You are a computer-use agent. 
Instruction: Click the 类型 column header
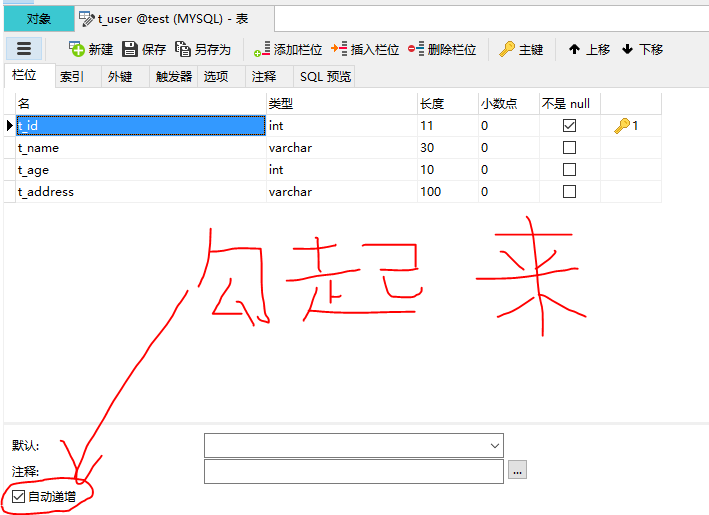point(342,104)
